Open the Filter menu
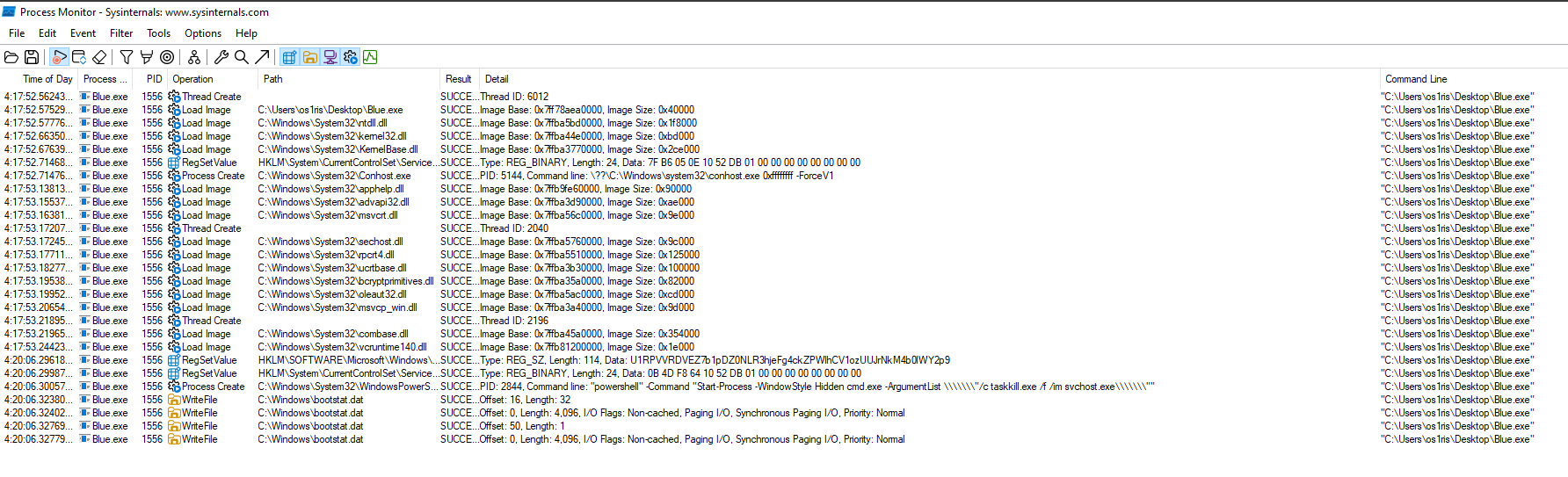 tap(121, 33)
